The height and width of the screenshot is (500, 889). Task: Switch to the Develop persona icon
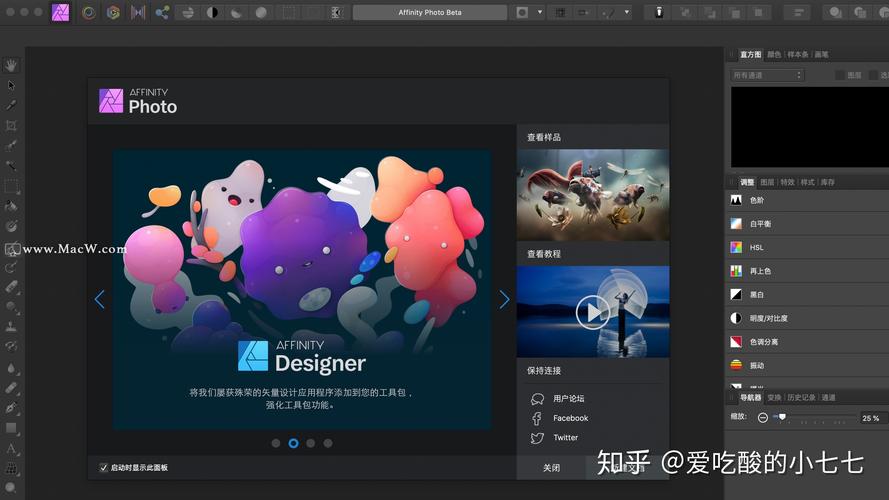pyautogui.click(x=113, y=12)
